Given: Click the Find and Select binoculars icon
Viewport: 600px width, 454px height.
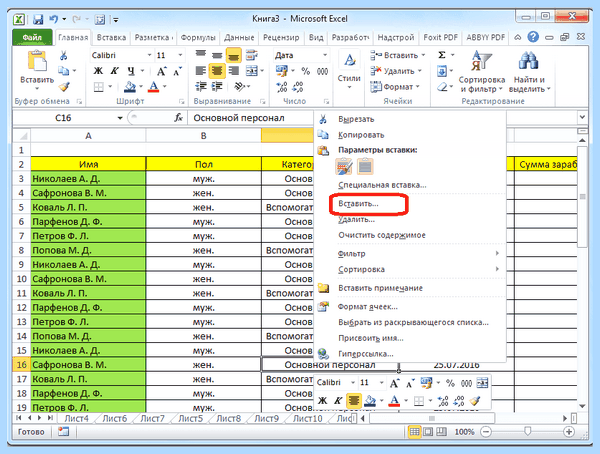Looking at the screenshot, I should tap(528, 61).
